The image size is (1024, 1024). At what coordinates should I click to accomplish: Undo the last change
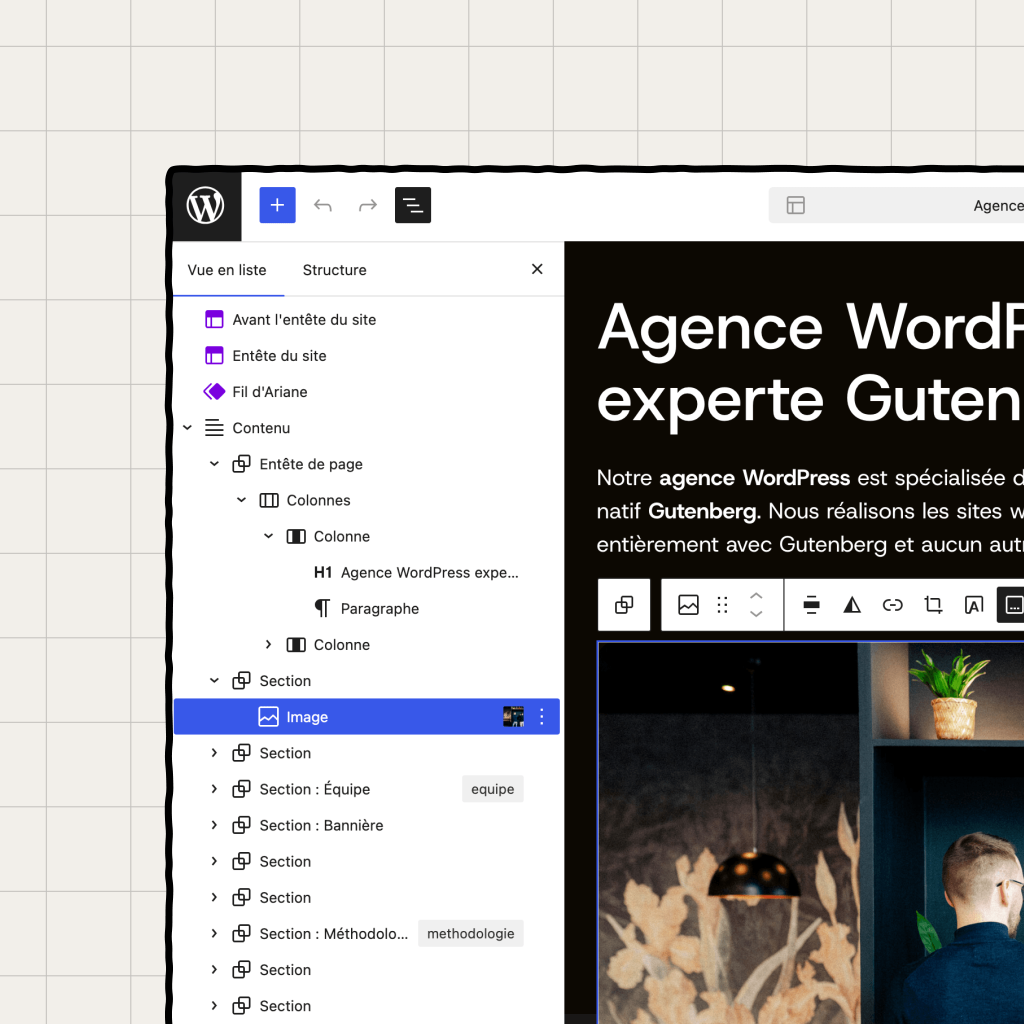pyautogui.click(x=323, y=205)
